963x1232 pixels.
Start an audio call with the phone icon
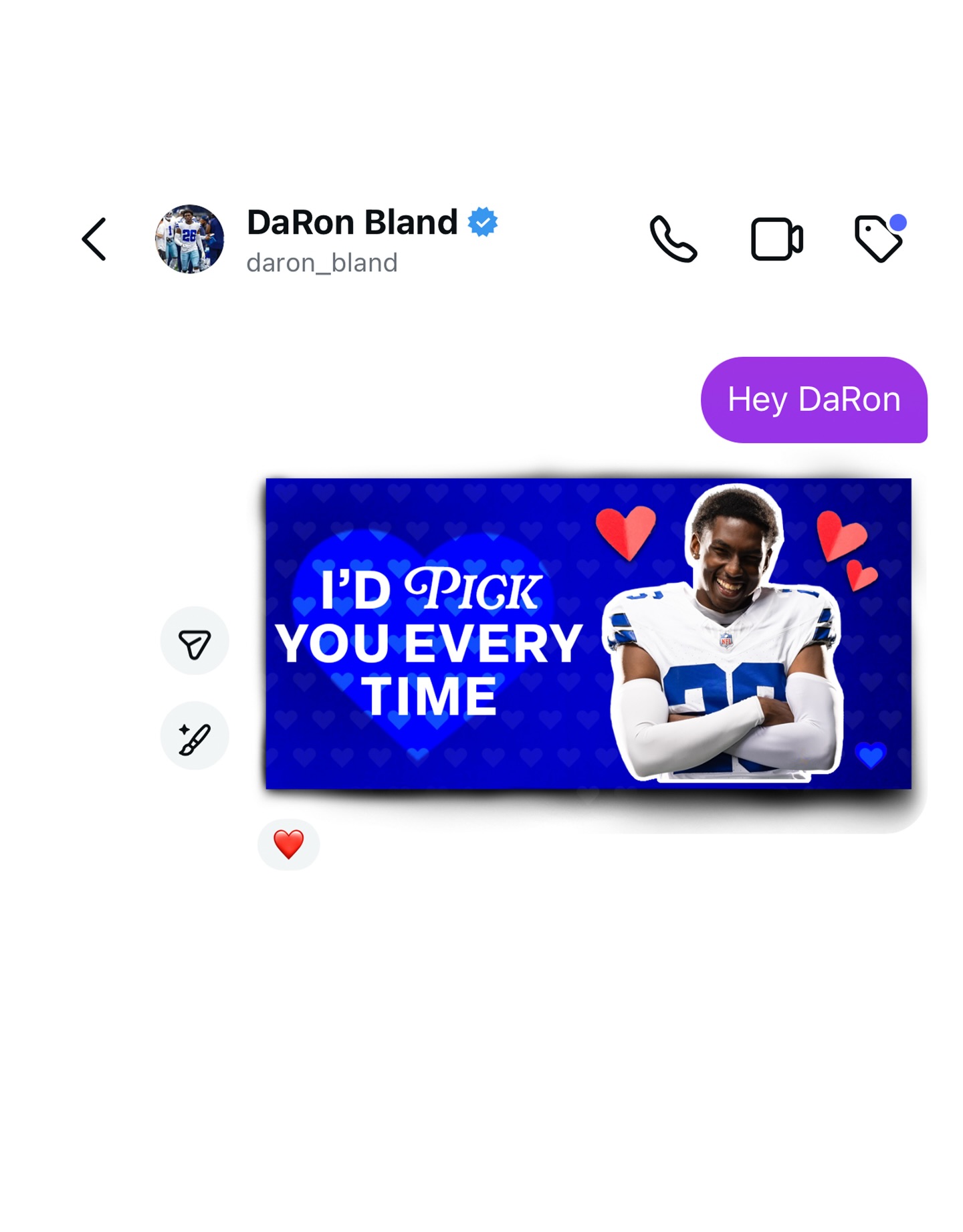click(x=673, y=239)
